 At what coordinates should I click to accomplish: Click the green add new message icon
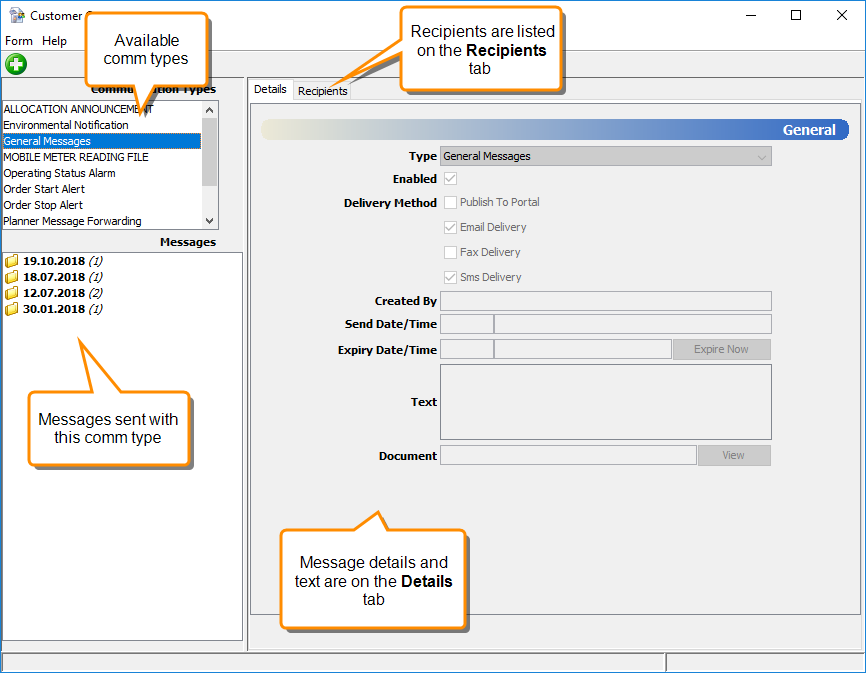[16, 65]
